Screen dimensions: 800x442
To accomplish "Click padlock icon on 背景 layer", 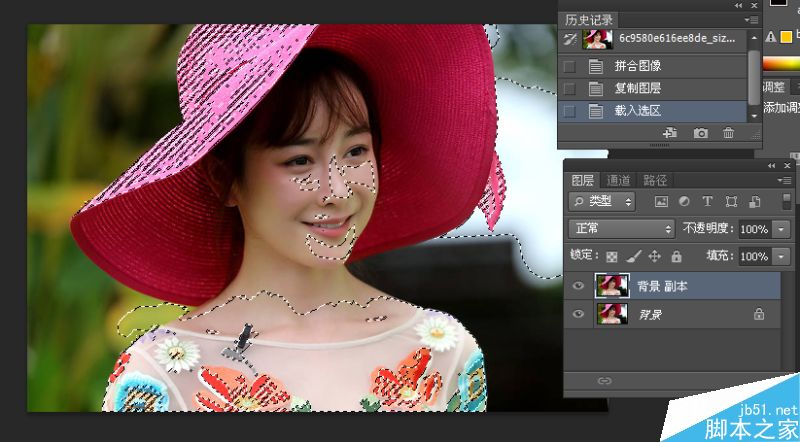I will point(759,314).
